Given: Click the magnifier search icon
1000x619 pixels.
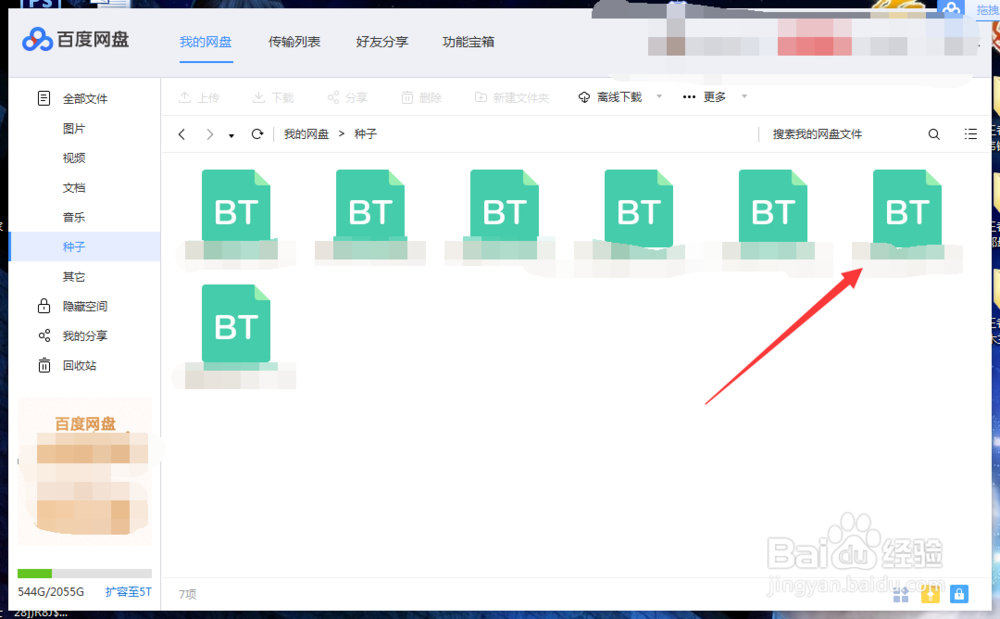Looking at the screenshot, I should 934,135.
